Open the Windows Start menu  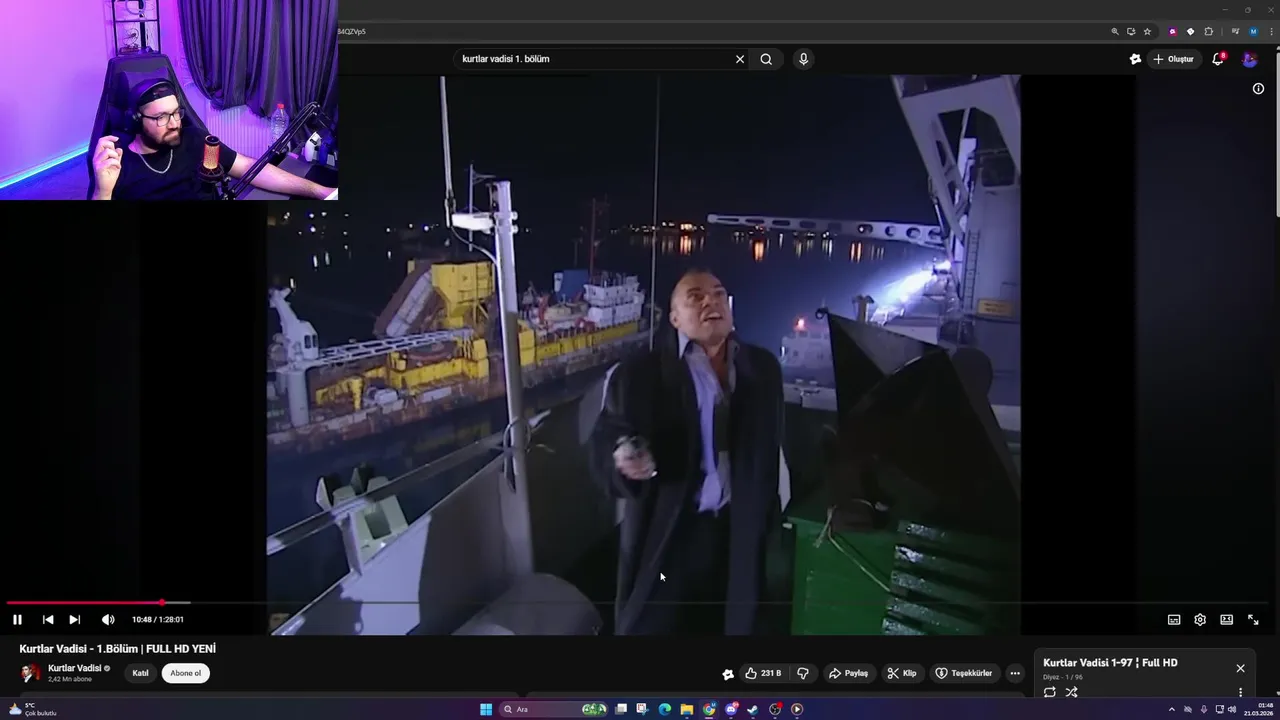pos(485,709)
